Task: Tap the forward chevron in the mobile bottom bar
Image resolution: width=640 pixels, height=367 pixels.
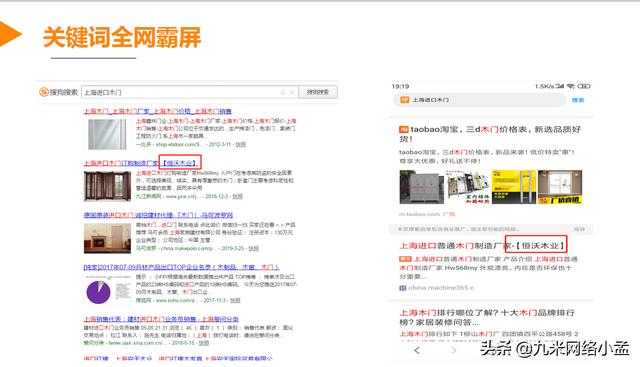Action: point(453,350)
